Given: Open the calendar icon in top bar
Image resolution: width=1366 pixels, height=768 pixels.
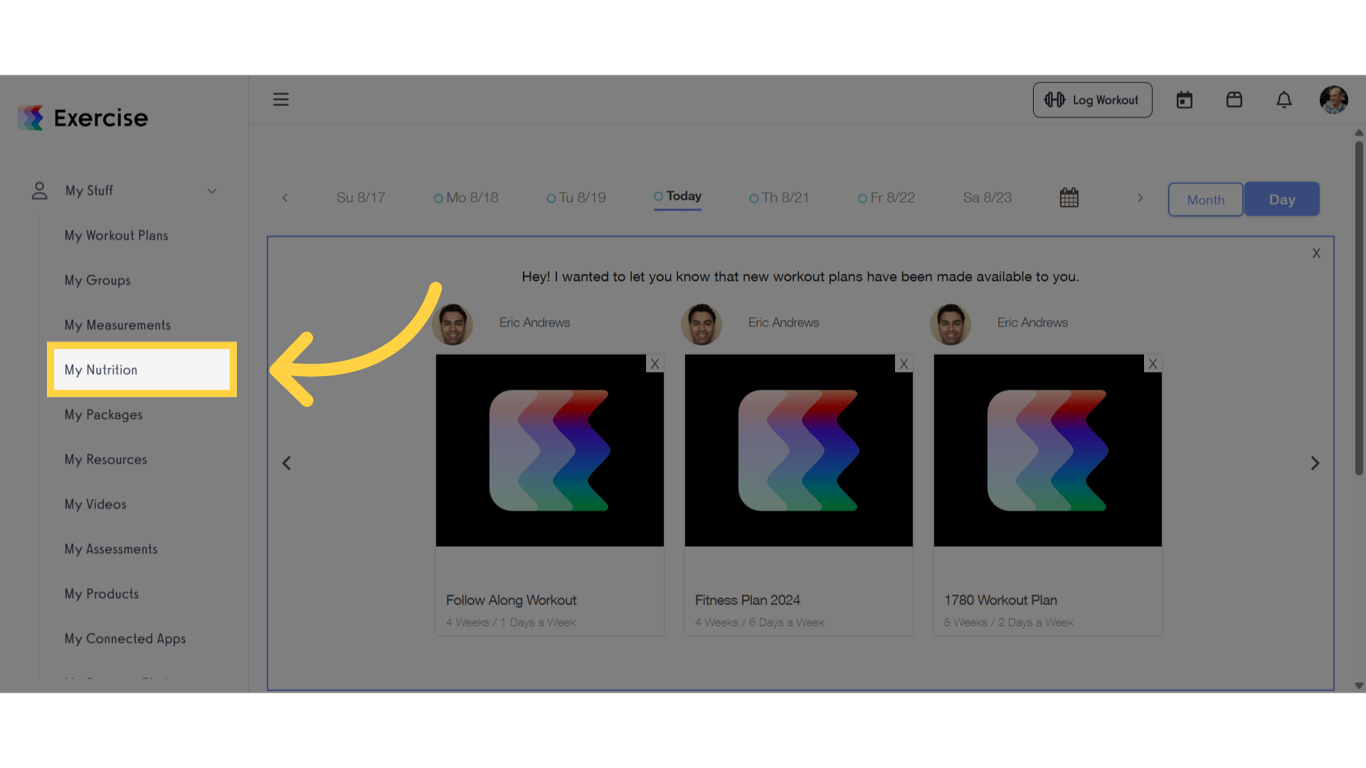Looking at the screenshot, I should click(1184, 100).
